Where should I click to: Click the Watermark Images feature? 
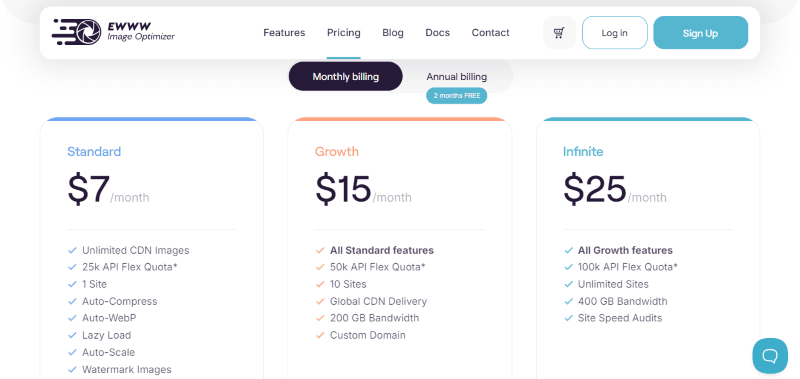[x=127, y=369]
